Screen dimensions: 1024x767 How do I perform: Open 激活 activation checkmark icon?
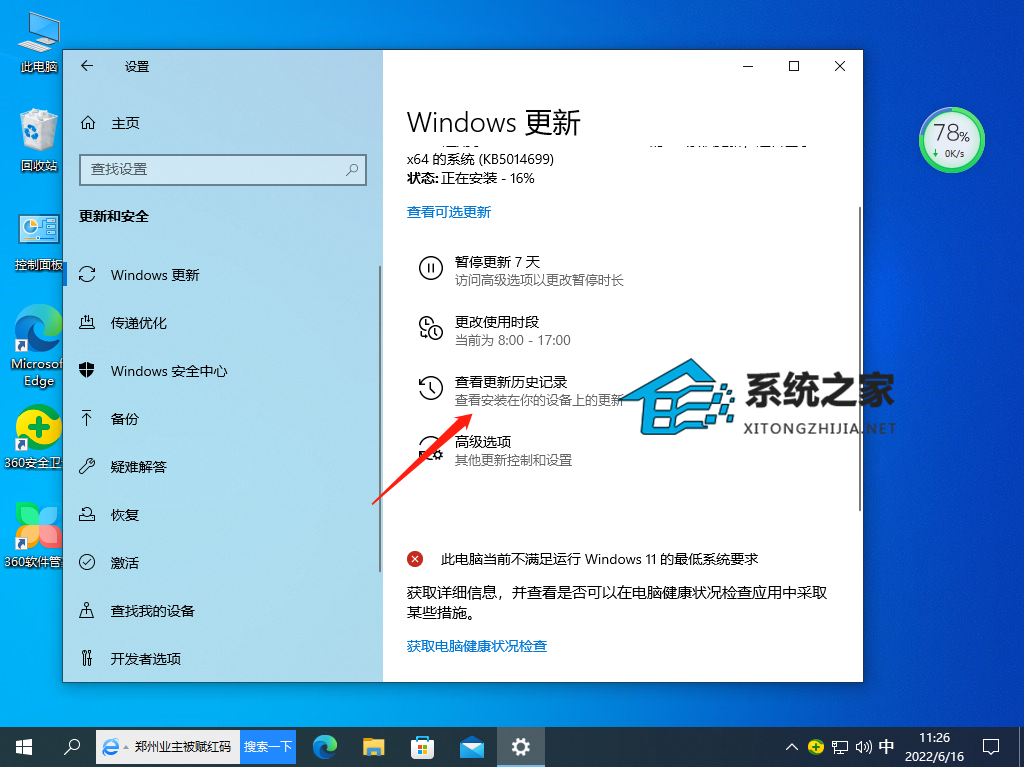tap(88, 563)
